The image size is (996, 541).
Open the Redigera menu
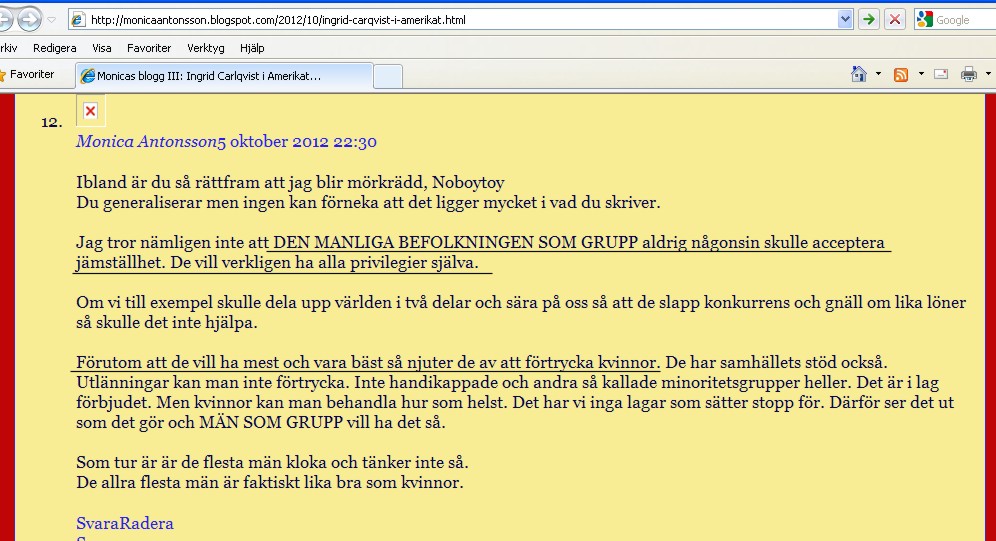(55, 48)
